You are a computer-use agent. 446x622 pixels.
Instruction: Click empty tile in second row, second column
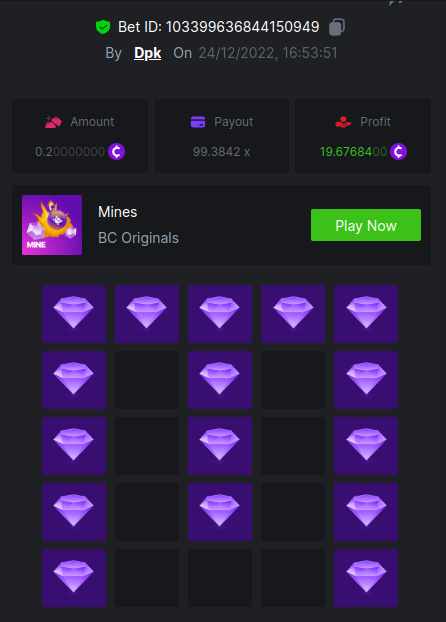click(x=147, y=380)
